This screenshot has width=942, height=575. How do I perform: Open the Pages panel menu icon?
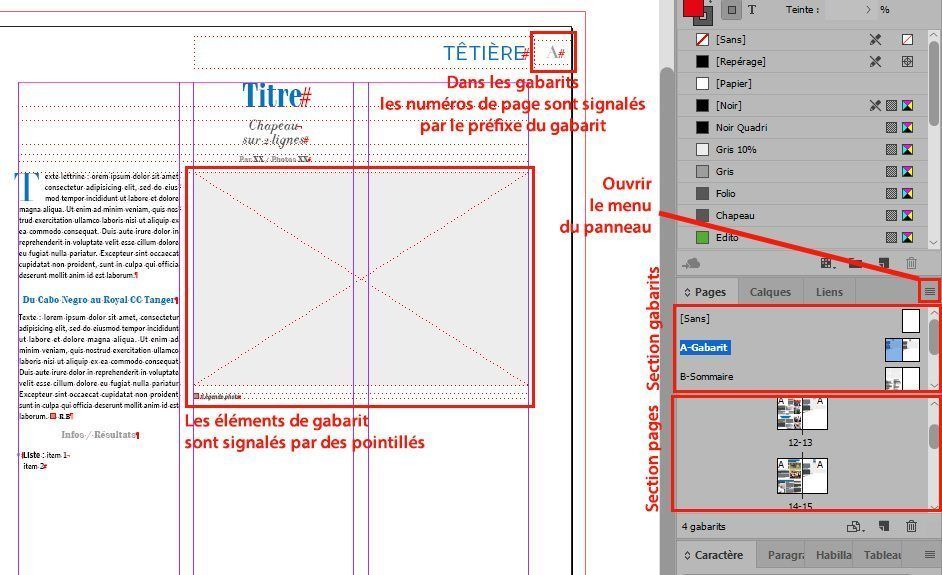point(929,292)
